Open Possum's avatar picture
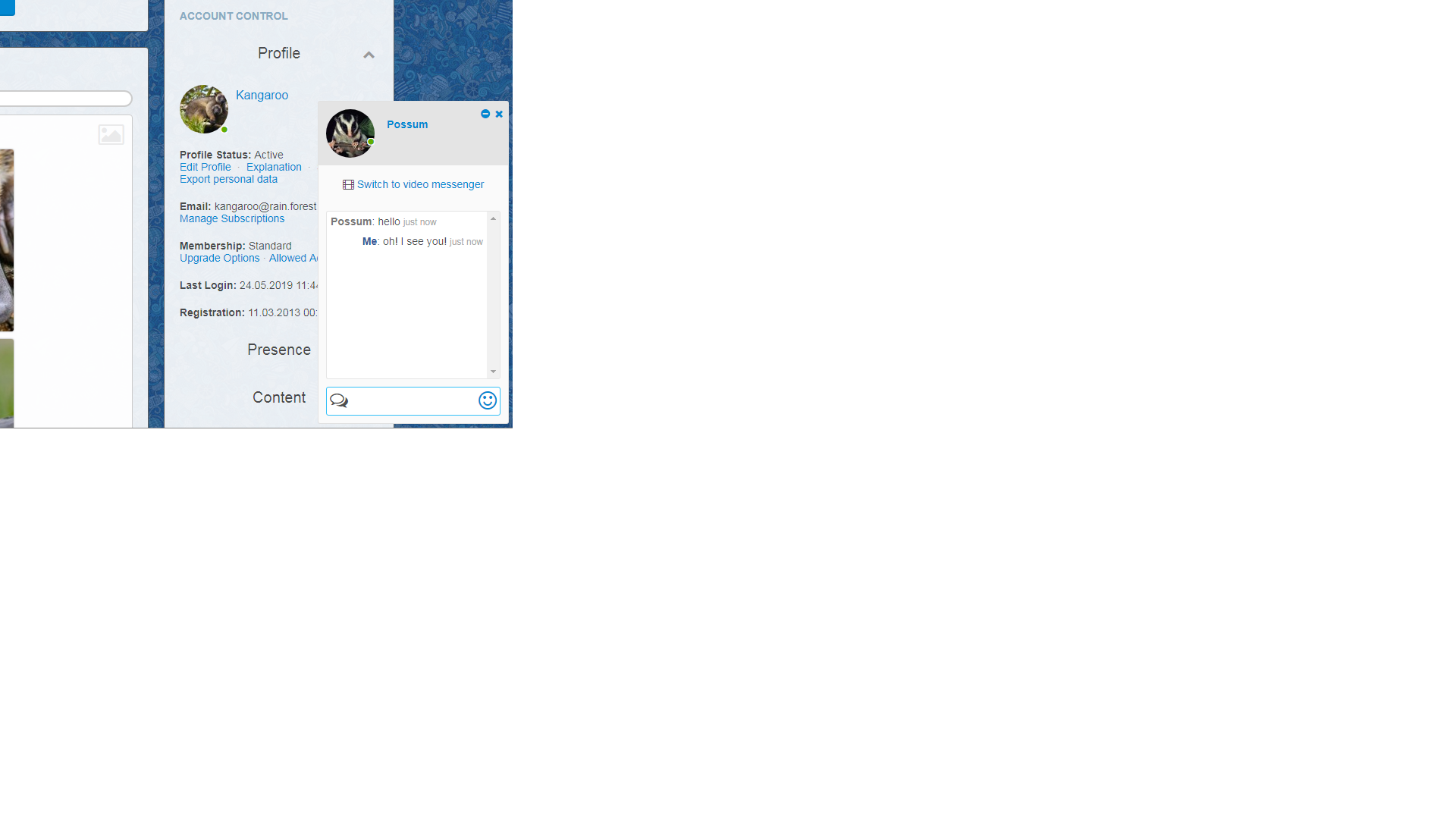This screenshot has width=1456, height=819. click(350, 133)
